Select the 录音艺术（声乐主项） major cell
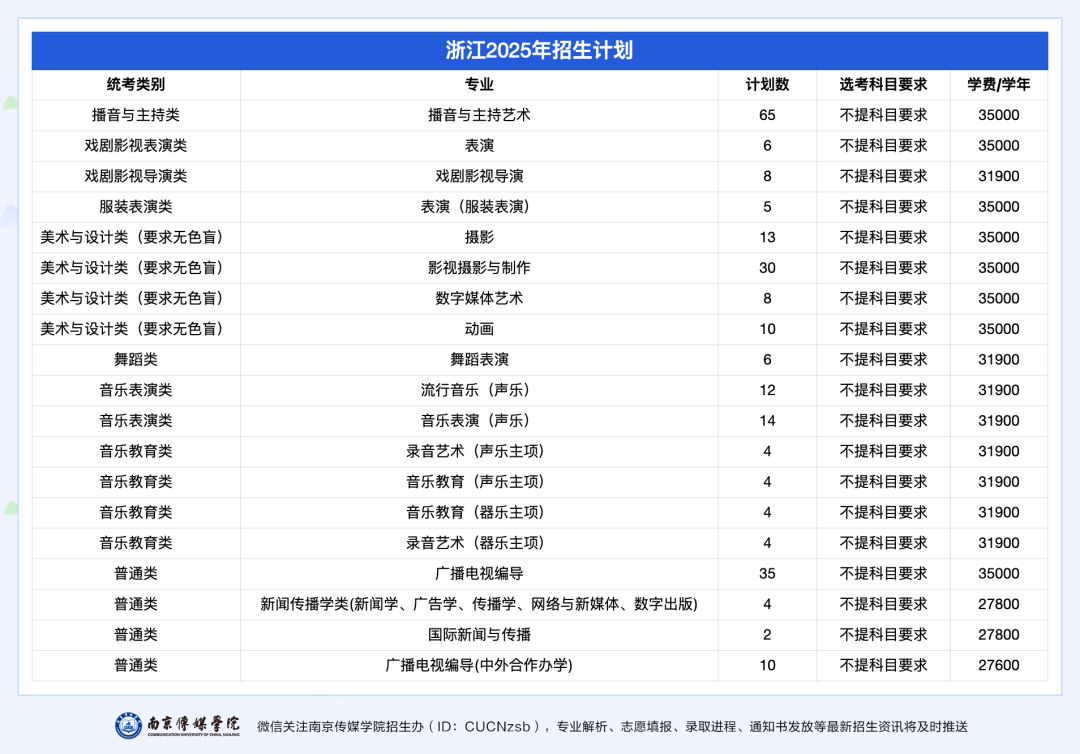1080x754 pixels. [x=479, y=451]
